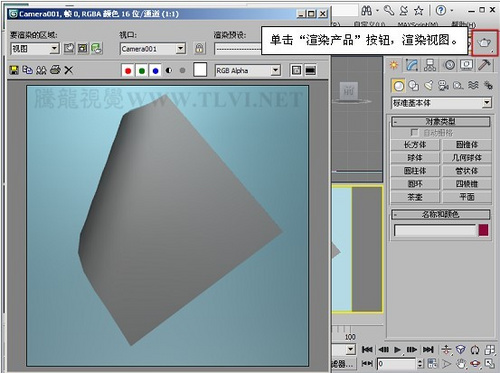
Task: Open the 帮助(H) menu
Action: pos(463,24)
